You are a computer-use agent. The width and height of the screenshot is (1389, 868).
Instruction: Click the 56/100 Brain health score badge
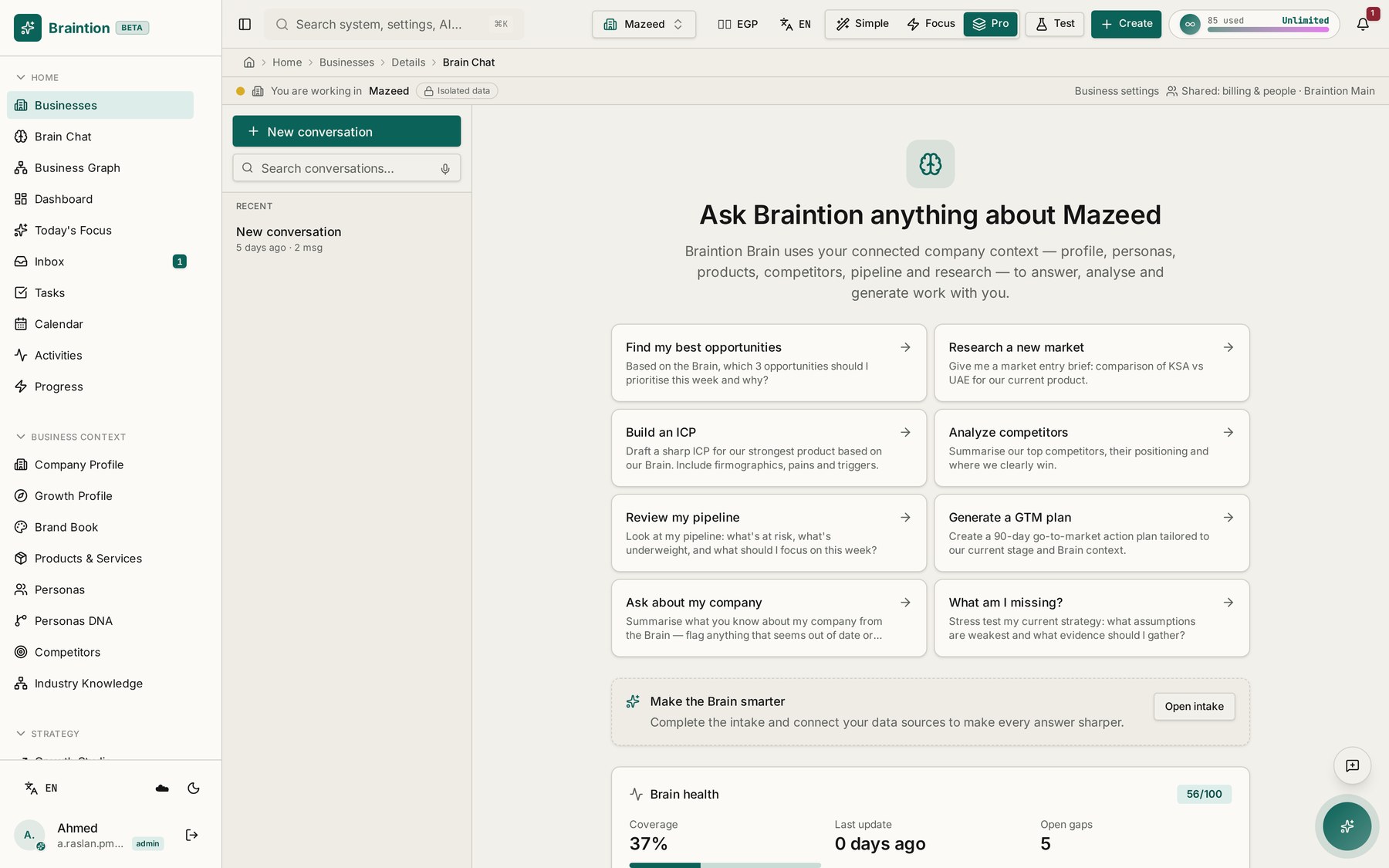tap(1204, 794)
